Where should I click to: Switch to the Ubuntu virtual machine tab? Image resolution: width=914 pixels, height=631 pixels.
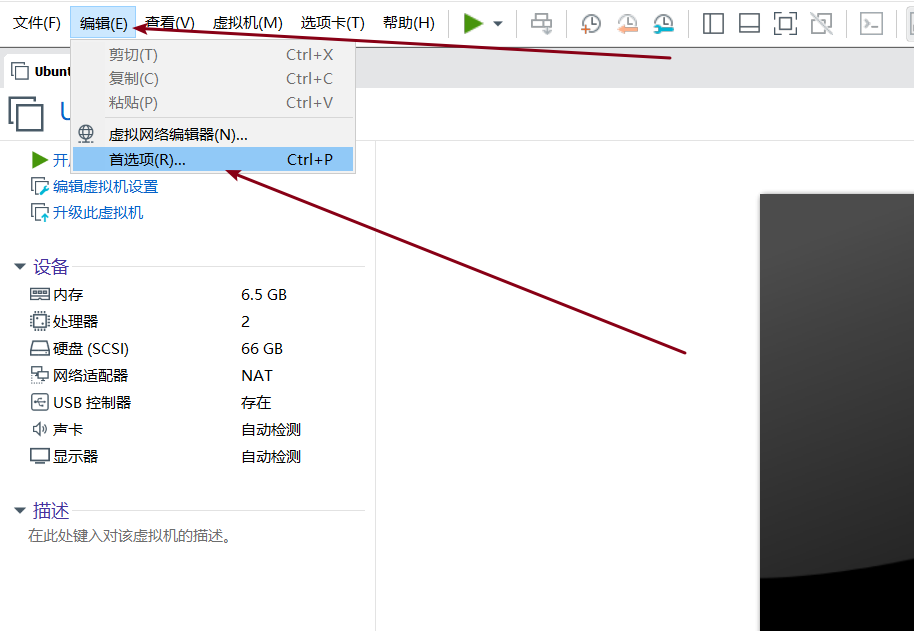(38, 71)
